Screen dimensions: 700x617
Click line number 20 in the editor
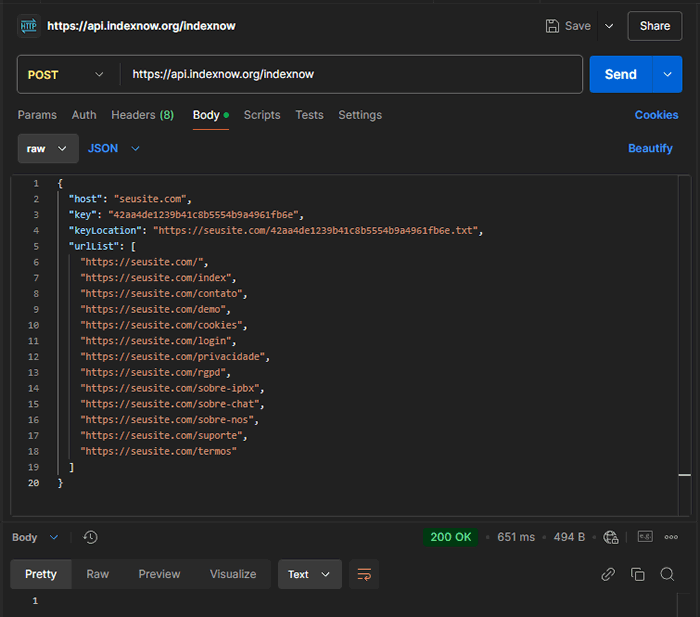tap(33, 483)
